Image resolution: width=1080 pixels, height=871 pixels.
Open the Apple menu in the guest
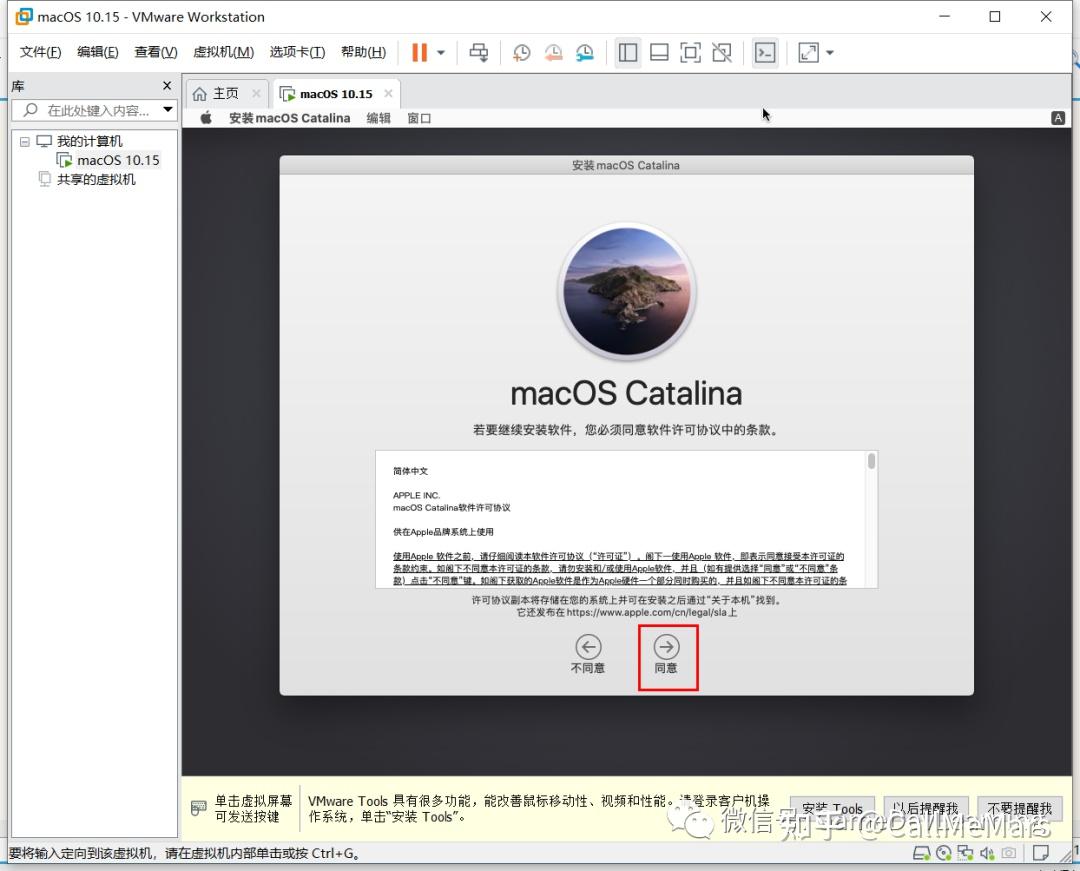point(206,118)
